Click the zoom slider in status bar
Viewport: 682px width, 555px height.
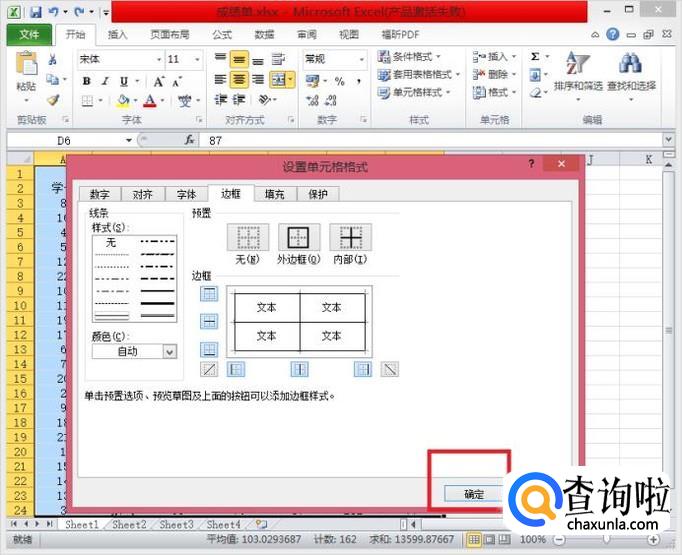pos(606,540)
